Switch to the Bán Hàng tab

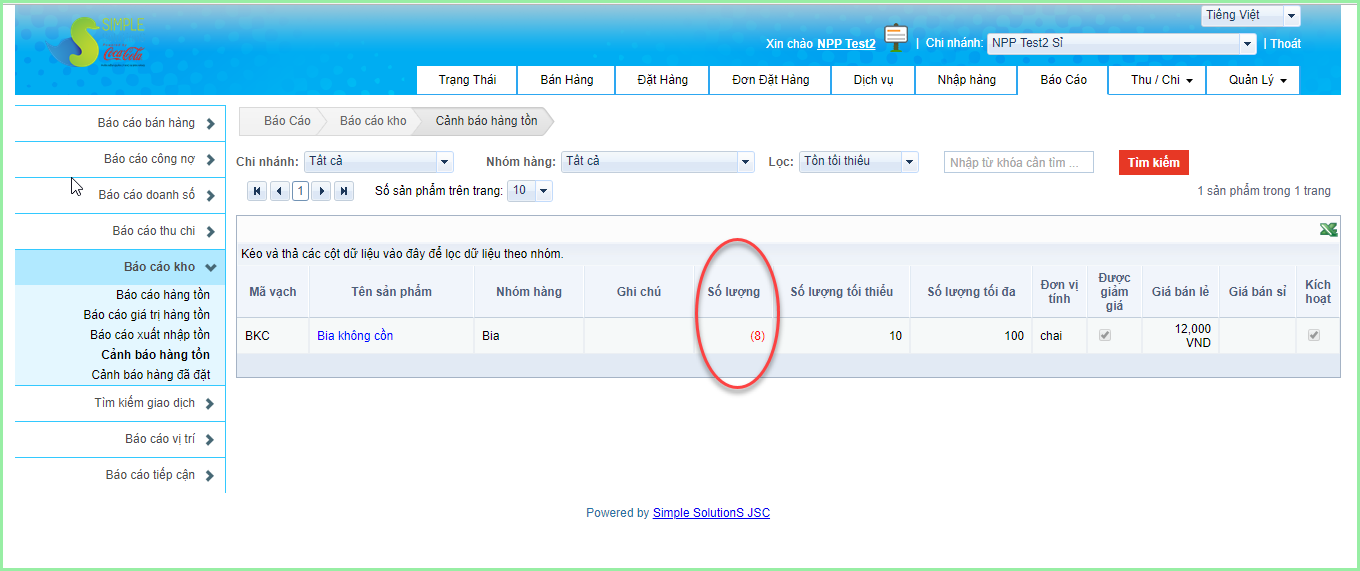(x=566, y=80)
